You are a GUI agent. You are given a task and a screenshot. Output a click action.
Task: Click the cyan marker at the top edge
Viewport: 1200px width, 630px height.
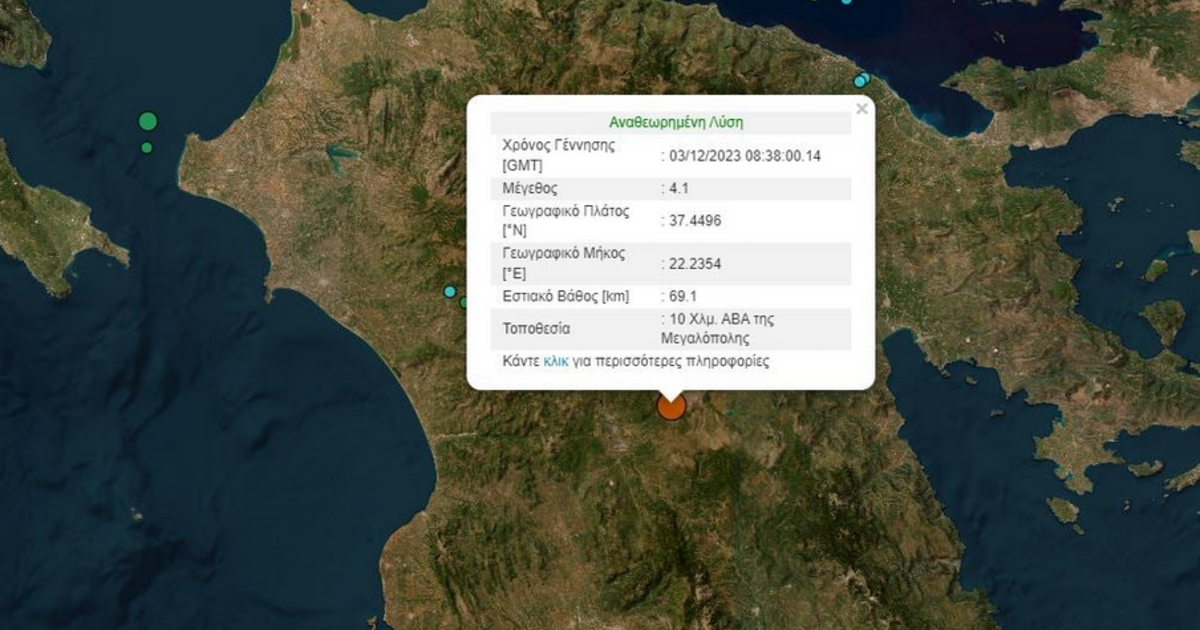point(846,2)
